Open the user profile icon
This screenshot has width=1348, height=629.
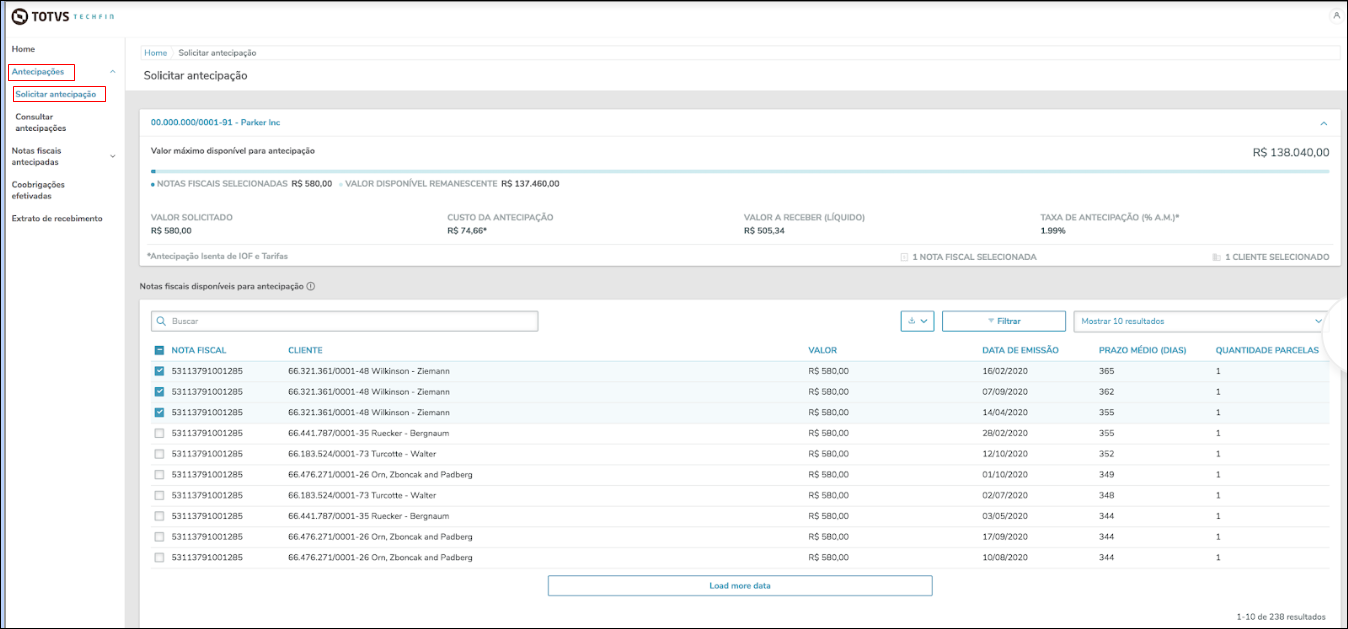[x=1336, y=16]
